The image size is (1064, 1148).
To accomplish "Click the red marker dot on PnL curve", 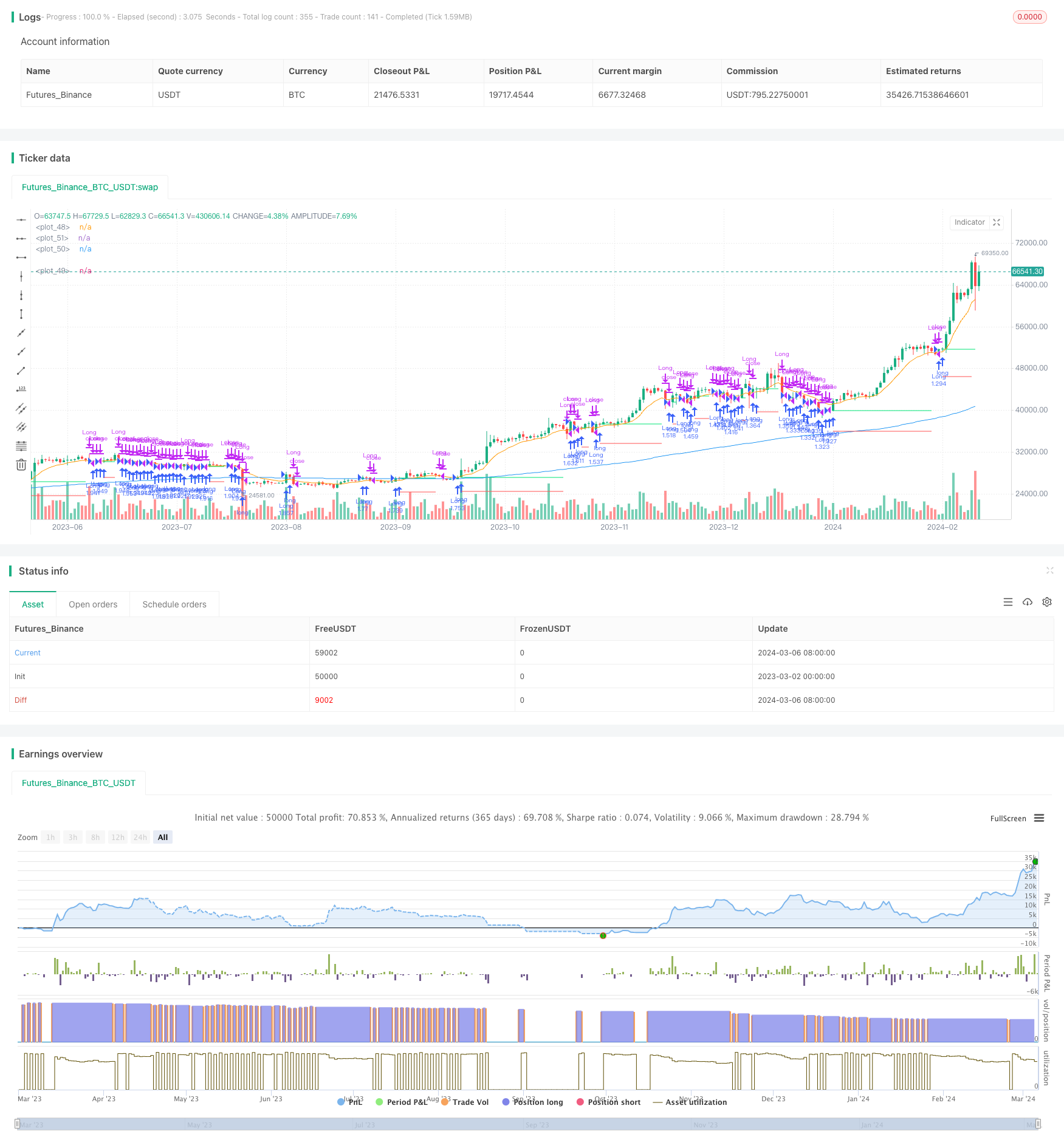I will (603, 935).
